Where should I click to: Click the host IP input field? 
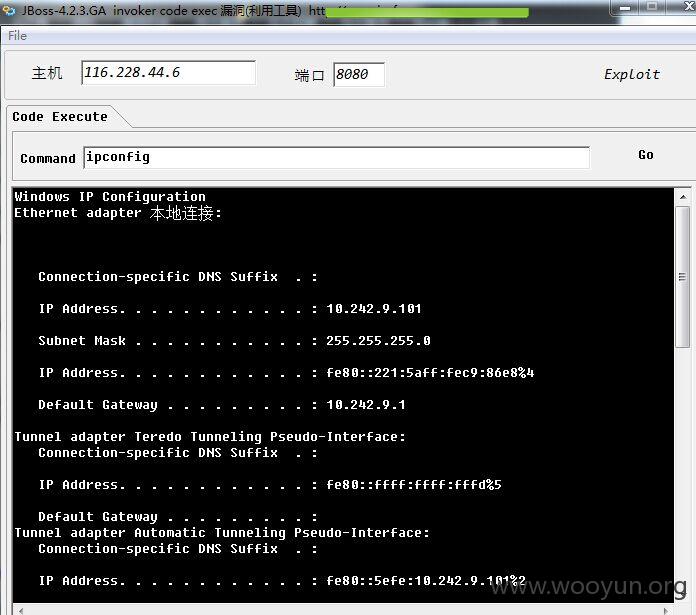click(x=168, y=73)
